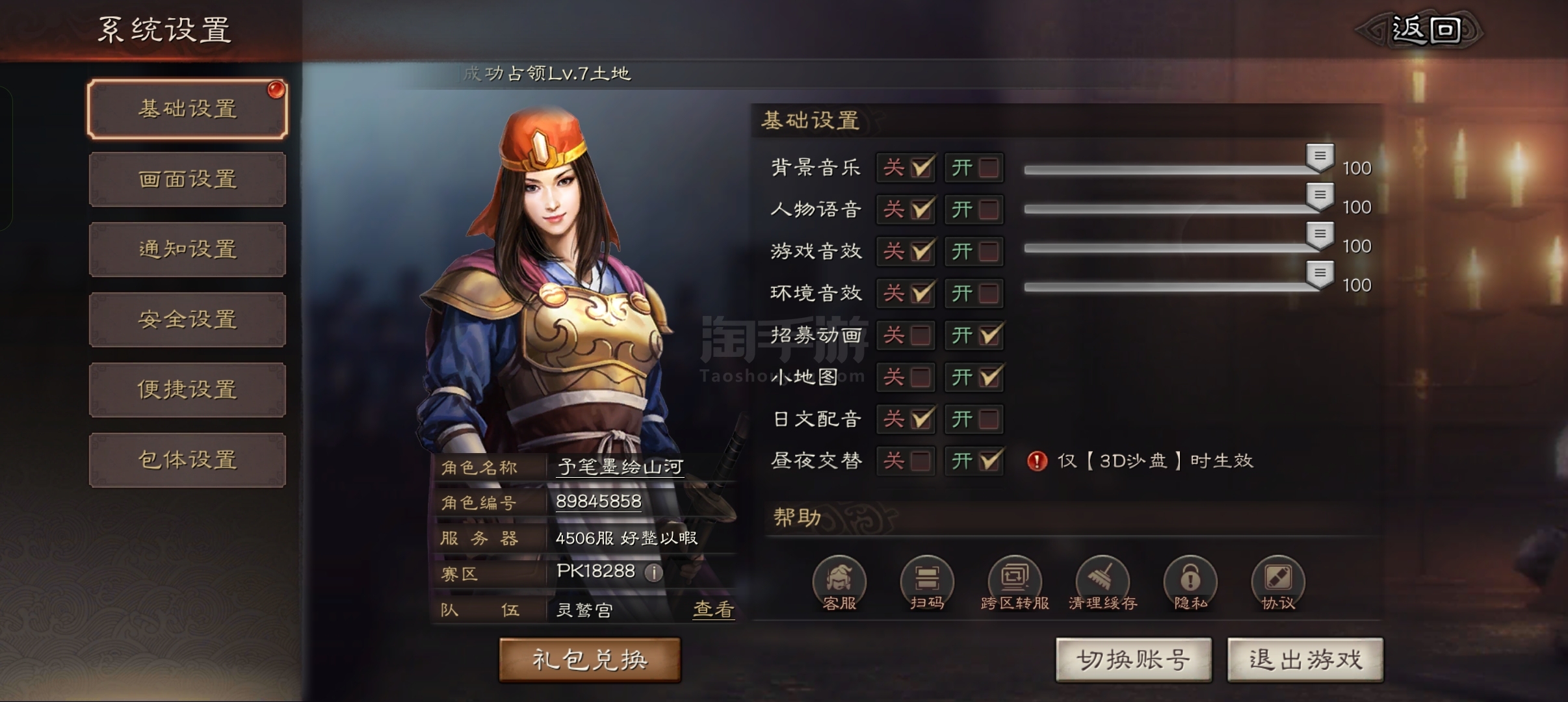Click the 切换账号 button
Viewport: 1568px width, 702px height.
pos(1134,660)
